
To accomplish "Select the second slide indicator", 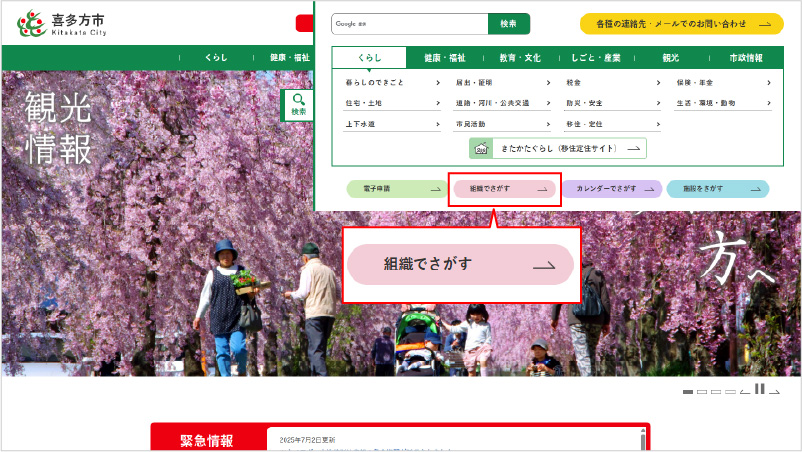I will click(702, 392).
